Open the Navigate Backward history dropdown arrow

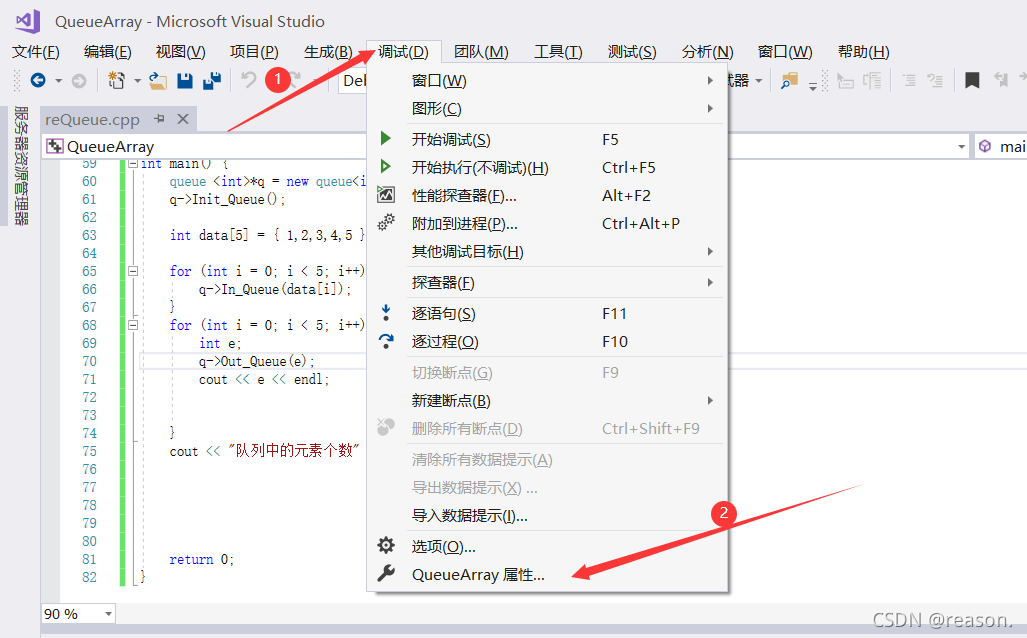(58, 80)
